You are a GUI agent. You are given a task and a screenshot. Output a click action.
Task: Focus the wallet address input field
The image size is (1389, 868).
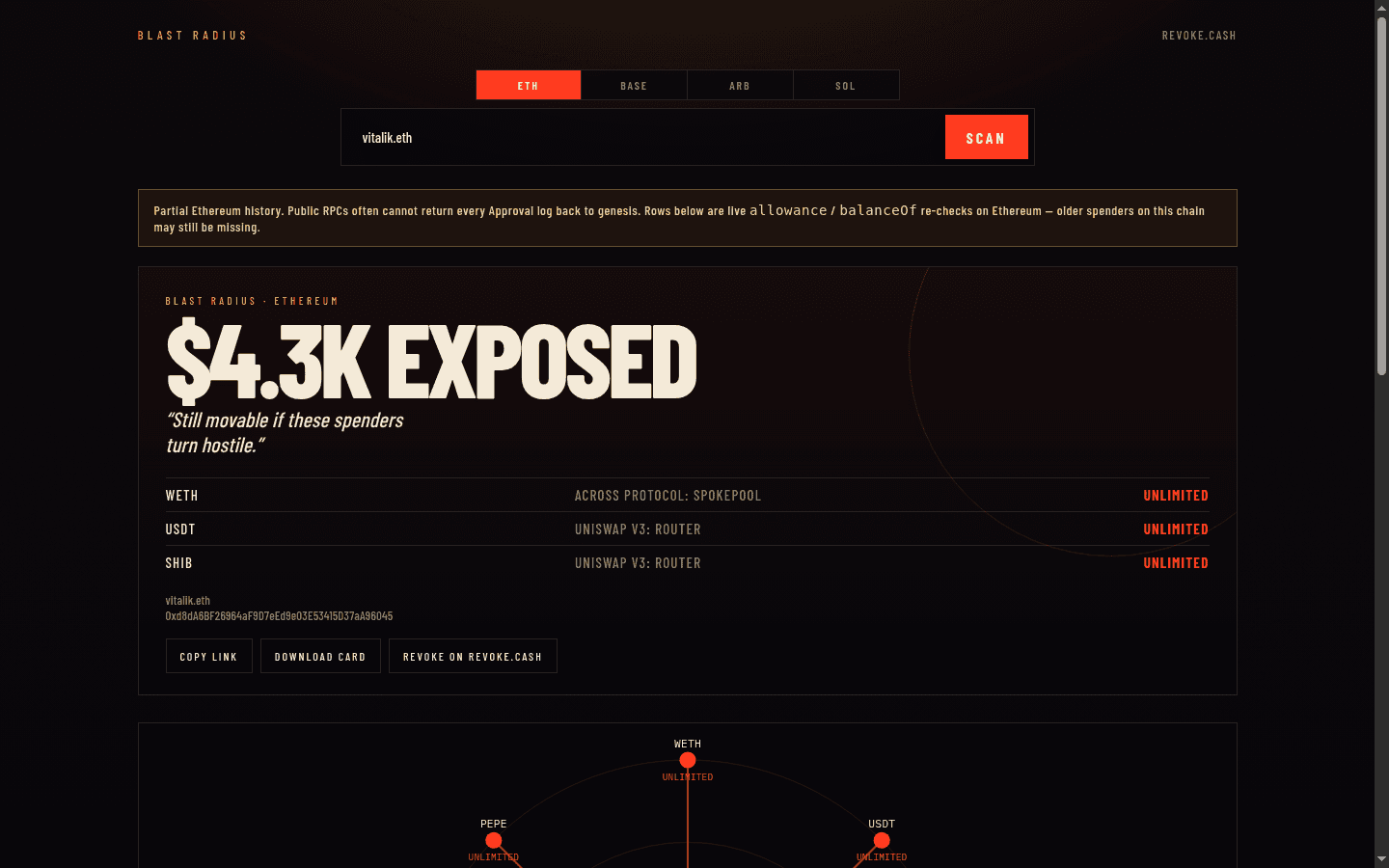(642, 137)
